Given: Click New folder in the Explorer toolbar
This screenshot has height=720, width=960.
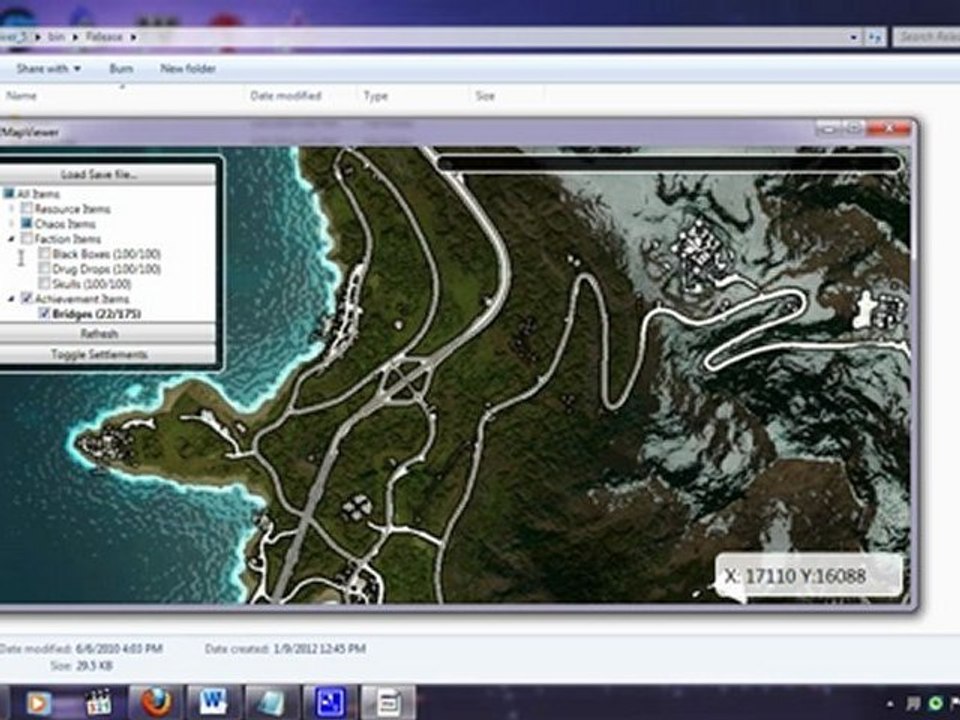Looking at the screenshot, I should (188, 69).
